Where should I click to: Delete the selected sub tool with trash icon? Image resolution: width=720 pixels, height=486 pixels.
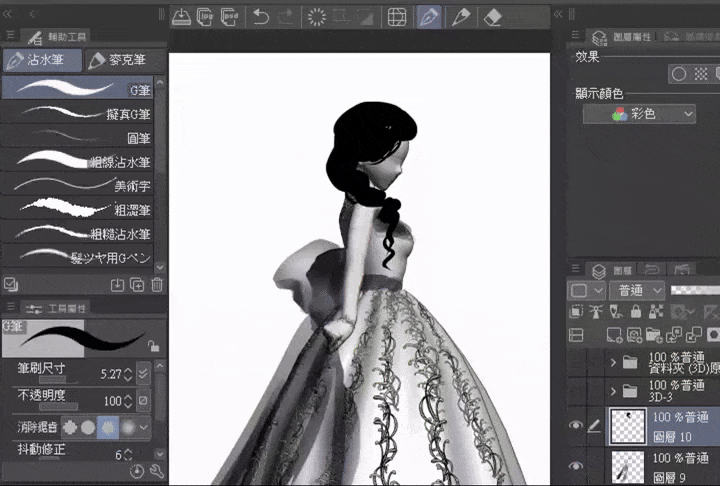(157, 285)
